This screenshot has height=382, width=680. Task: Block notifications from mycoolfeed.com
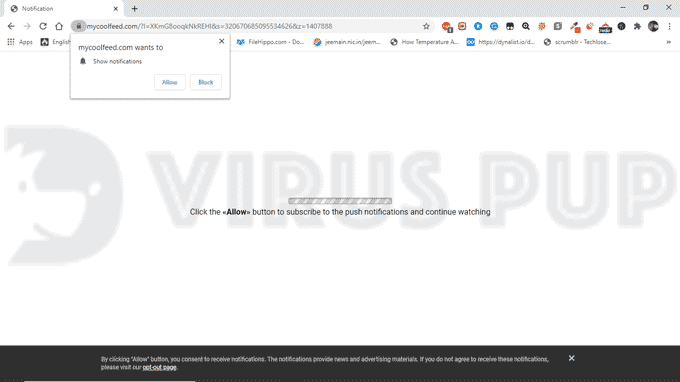(206, 82)
